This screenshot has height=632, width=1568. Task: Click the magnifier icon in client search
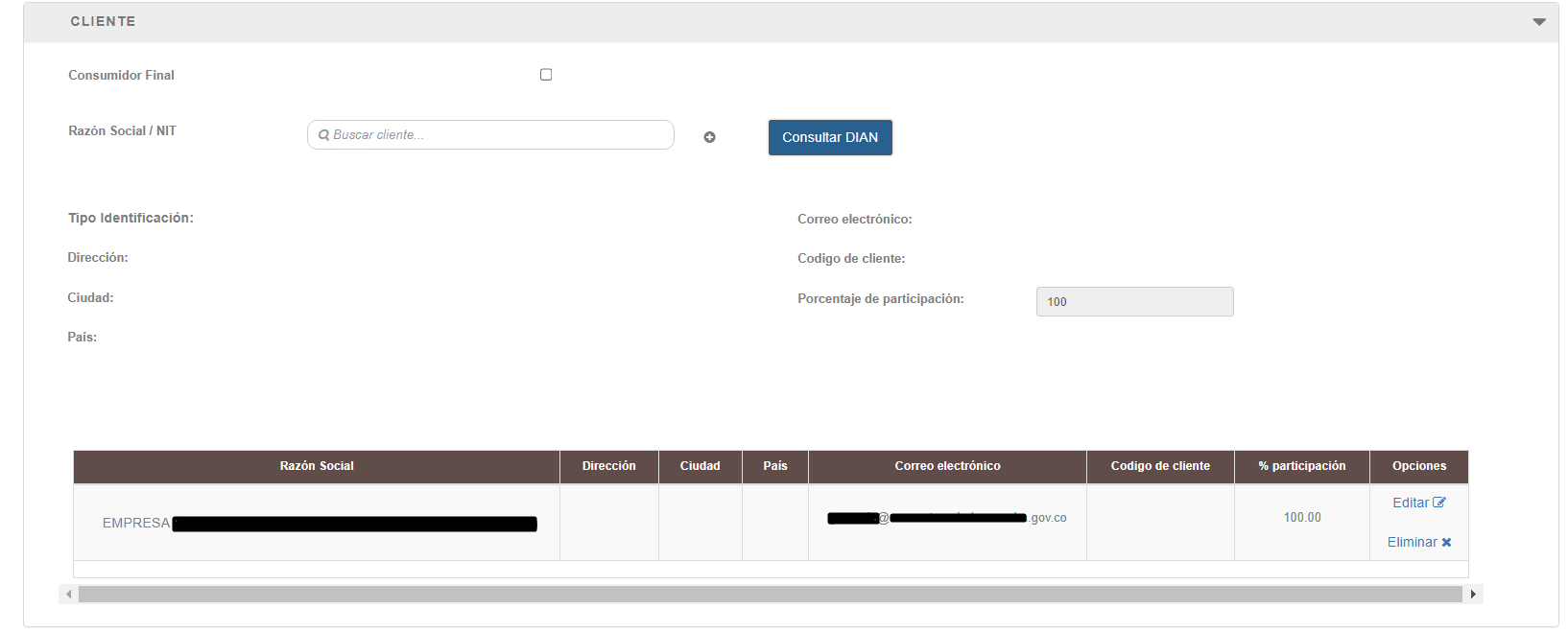tap(324, 135)
